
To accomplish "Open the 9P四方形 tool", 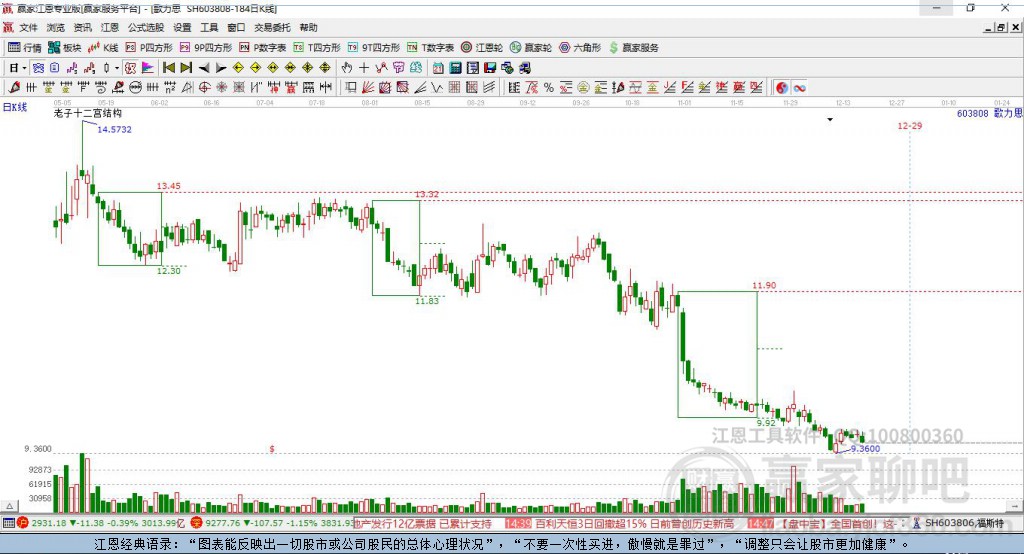I will click(x=206, y=48).
